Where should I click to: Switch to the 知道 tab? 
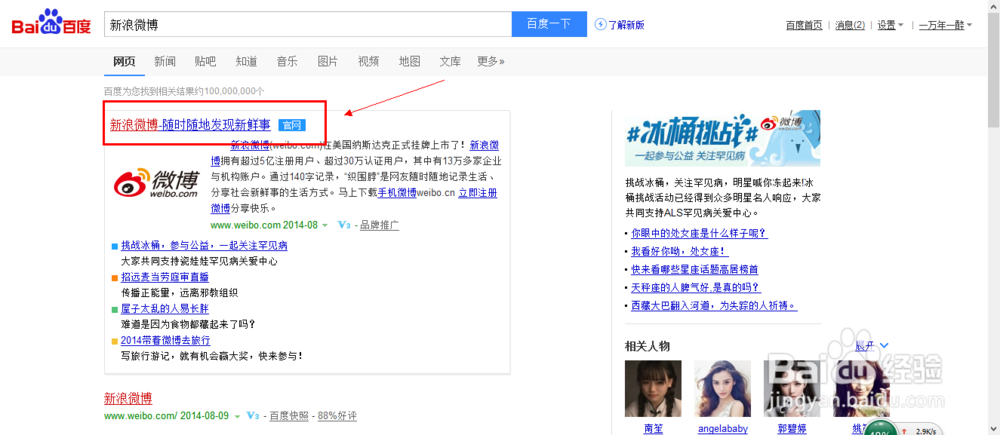246,62
